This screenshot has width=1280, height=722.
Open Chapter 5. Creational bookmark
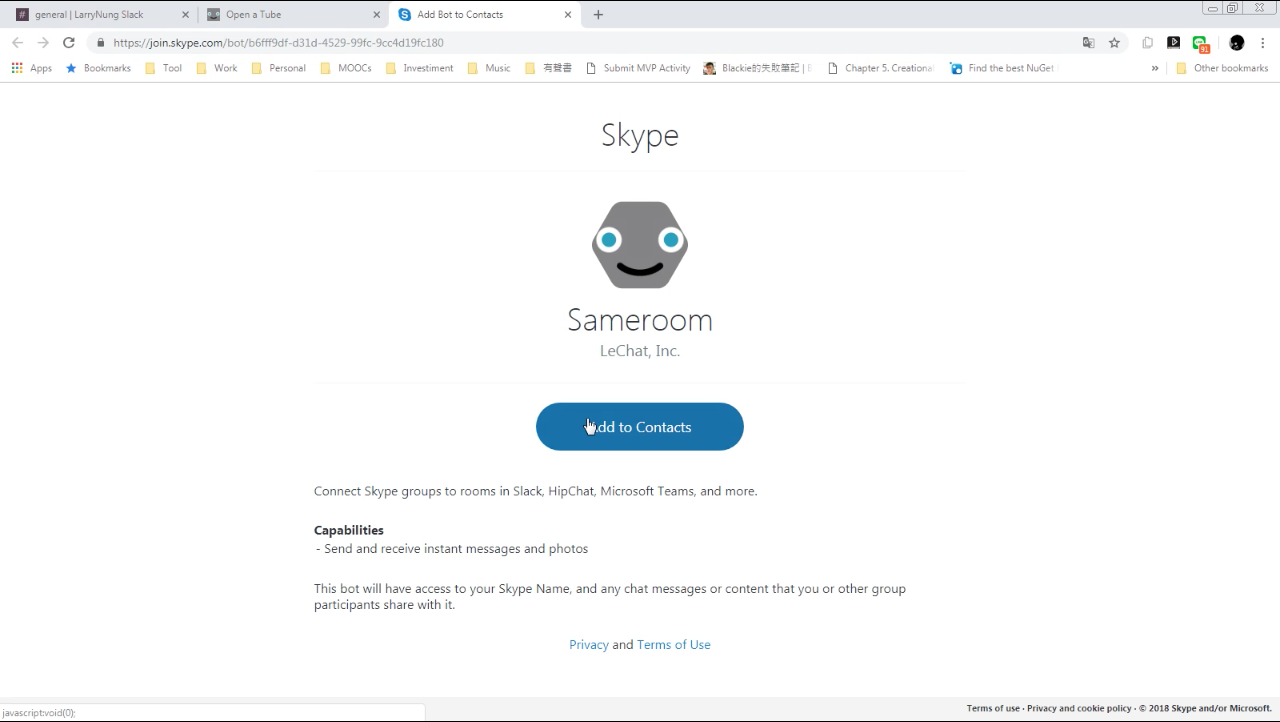pos(881,68)
